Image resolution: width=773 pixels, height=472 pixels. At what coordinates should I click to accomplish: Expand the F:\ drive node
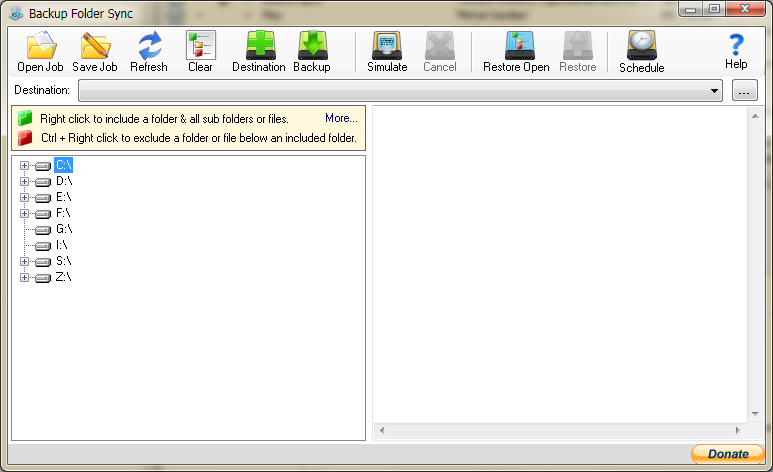[x=24, y=214]
